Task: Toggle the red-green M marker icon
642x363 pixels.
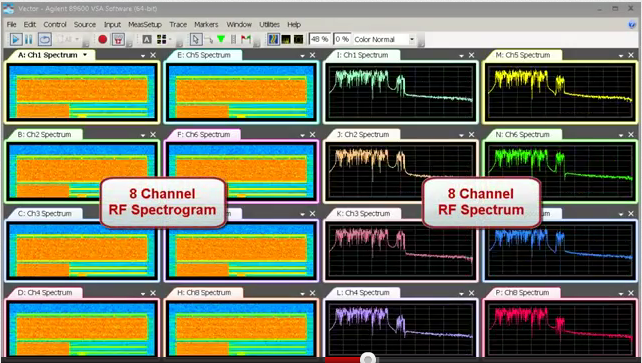Action: pyautogui.click(x=246, y=39)
